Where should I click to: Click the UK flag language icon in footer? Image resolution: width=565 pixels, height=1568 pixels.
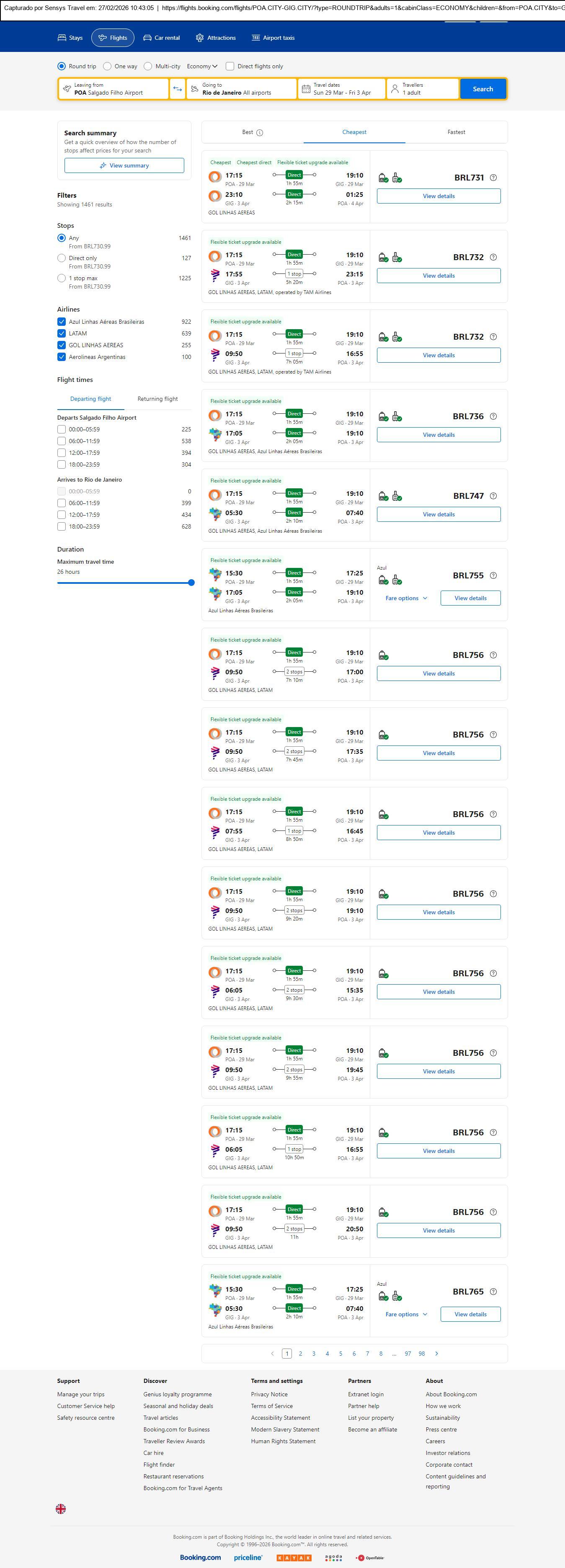tap(61, 1509)
